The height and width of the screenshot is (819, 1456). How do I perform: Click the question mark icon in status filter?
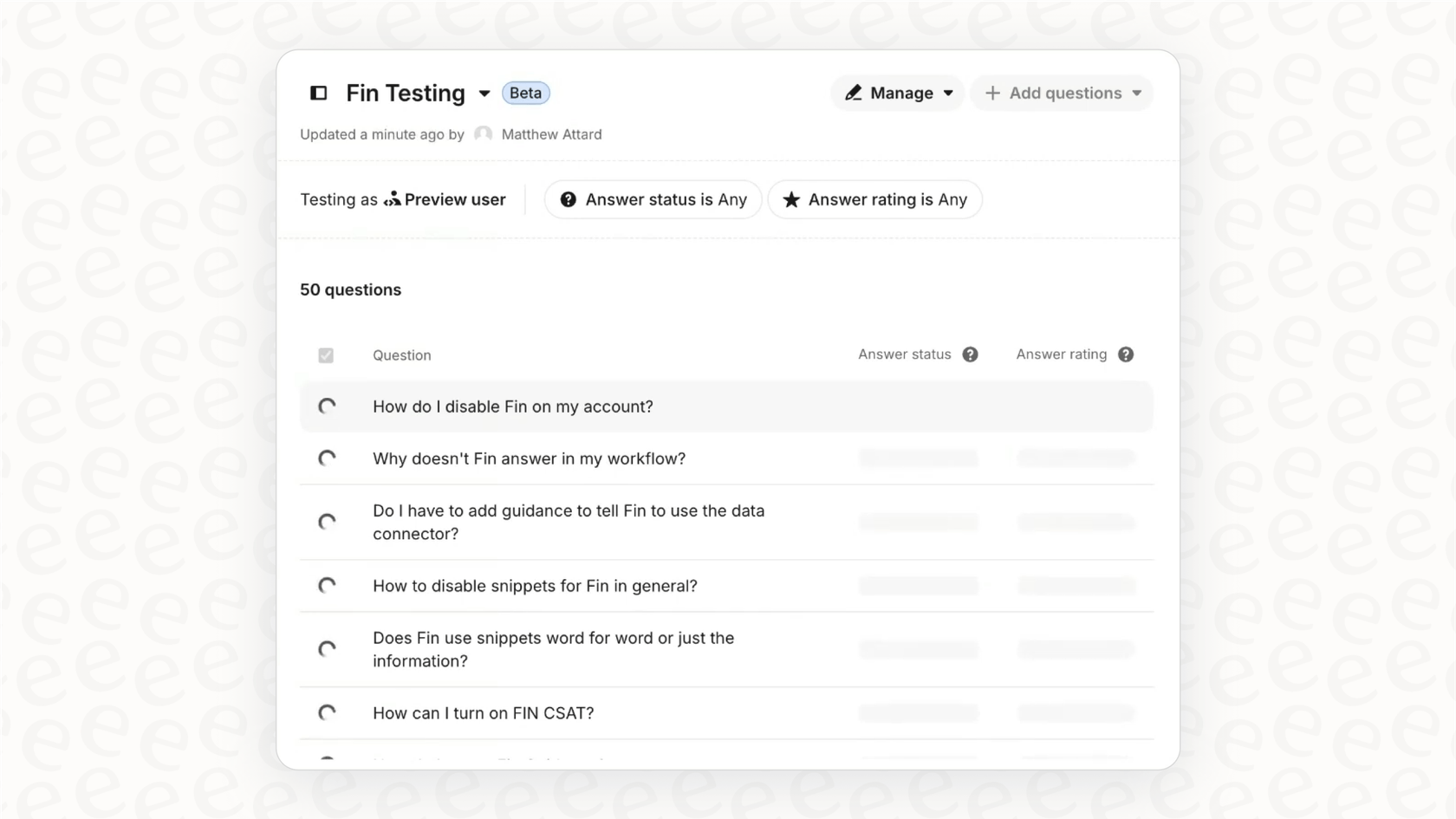pos(568,200)
